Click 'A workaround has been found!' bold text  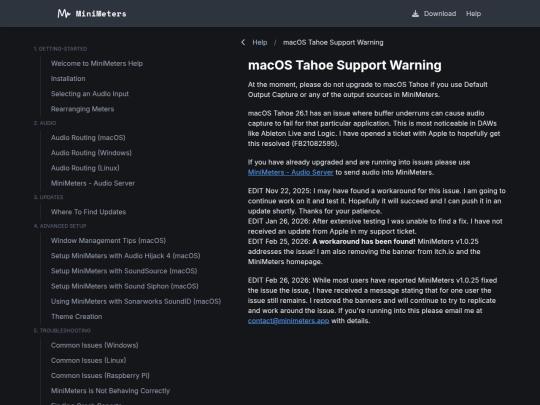(x=364, y=241)
